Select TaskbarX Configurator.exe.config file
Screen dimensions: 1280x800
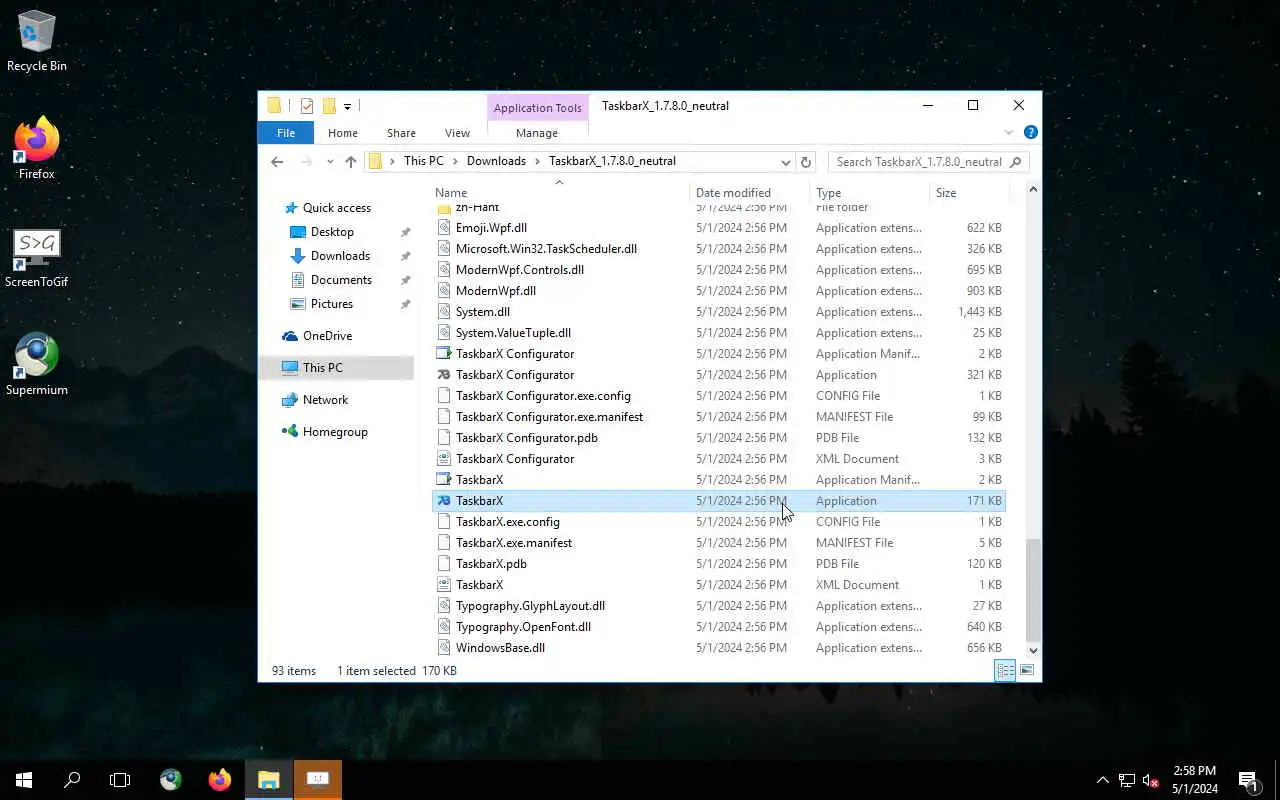718,396
